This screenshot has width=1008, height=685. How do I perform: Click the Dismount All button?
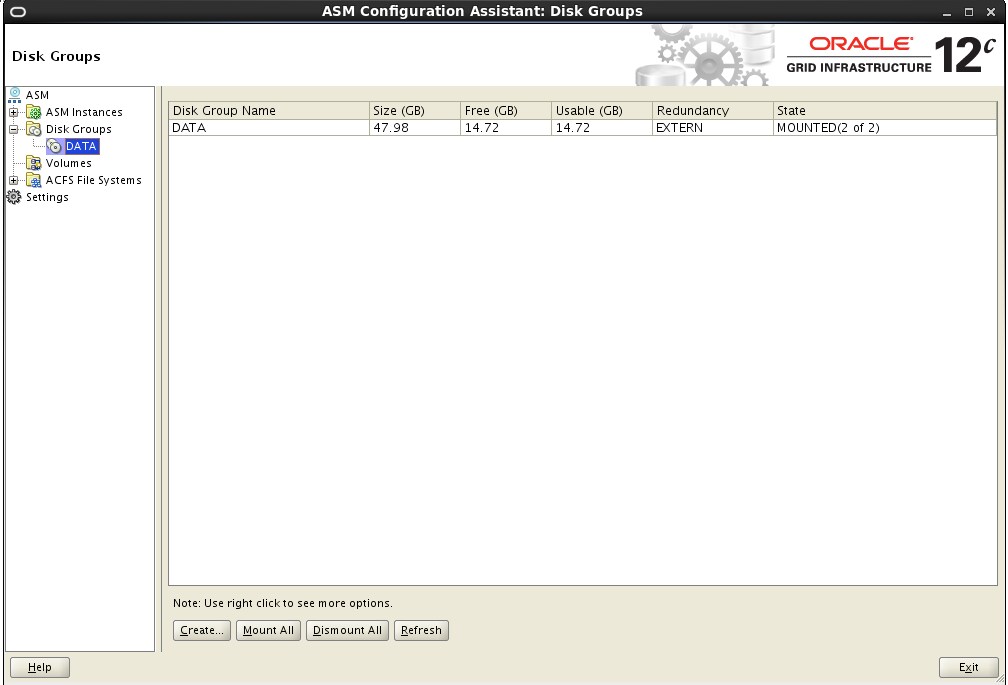(347, 630)
